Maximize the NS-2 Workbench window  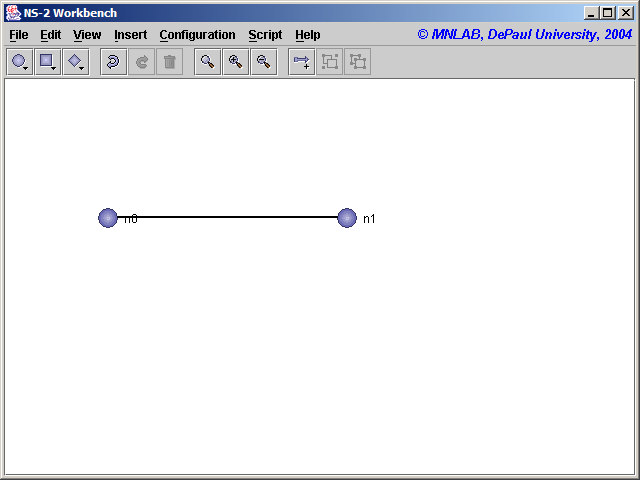click(x=607, y=13)
